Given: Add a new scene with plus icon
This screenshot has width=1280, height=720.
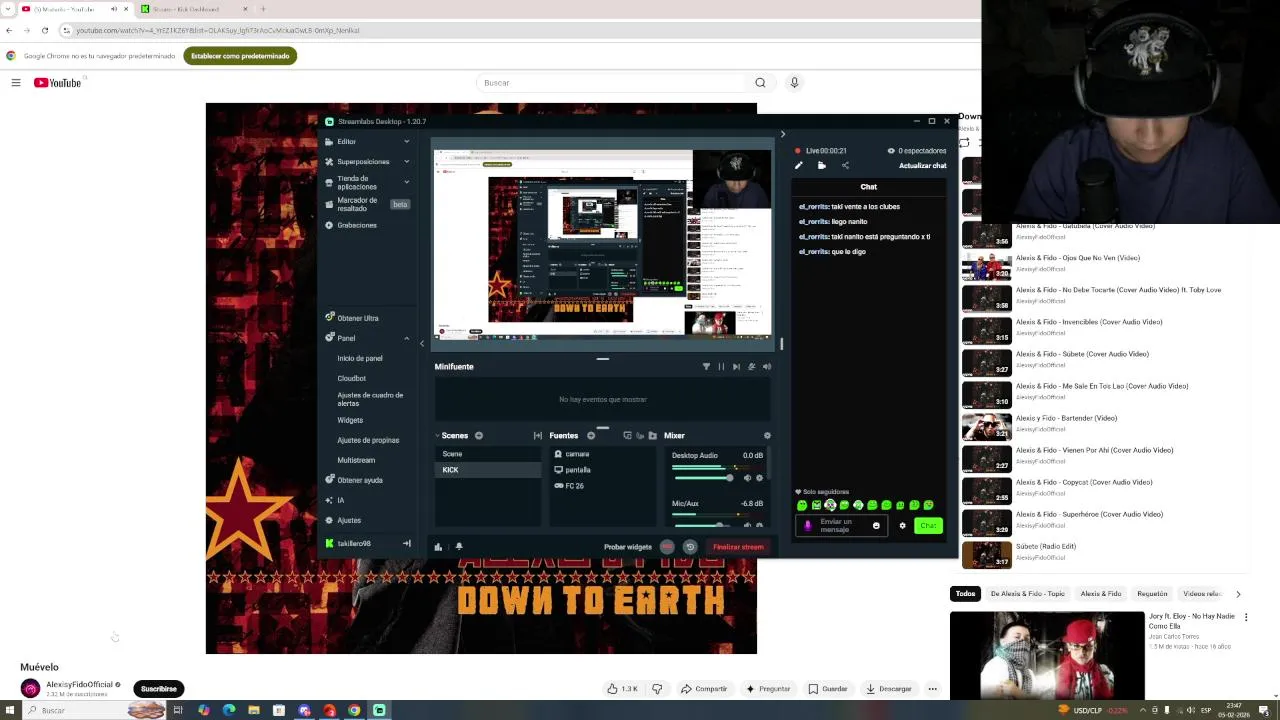Looking at the screenshot, I should (479, 435).
